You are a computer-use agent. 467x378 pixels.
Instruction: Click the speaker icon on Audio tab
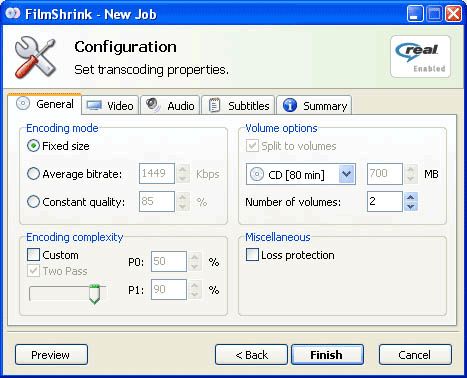(153, 105)
